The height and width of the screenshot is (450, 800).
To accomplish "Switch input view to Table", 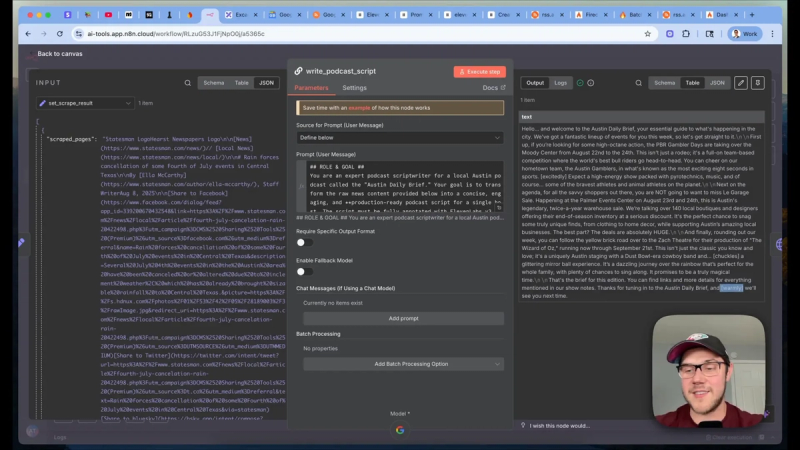I will coord(241,83).
